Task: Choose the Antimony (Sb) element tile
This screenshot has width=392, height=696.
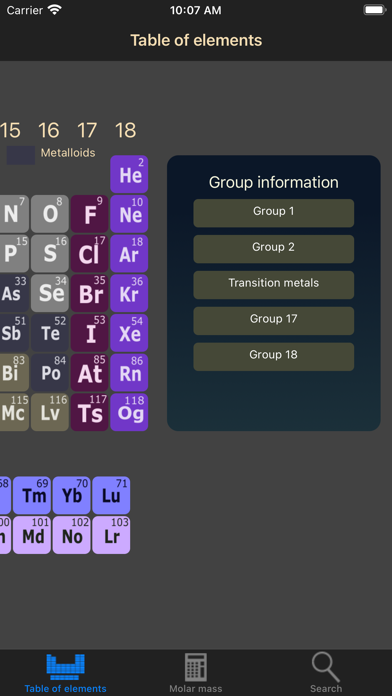Action: pyautogui.click(x=14, y=333)
